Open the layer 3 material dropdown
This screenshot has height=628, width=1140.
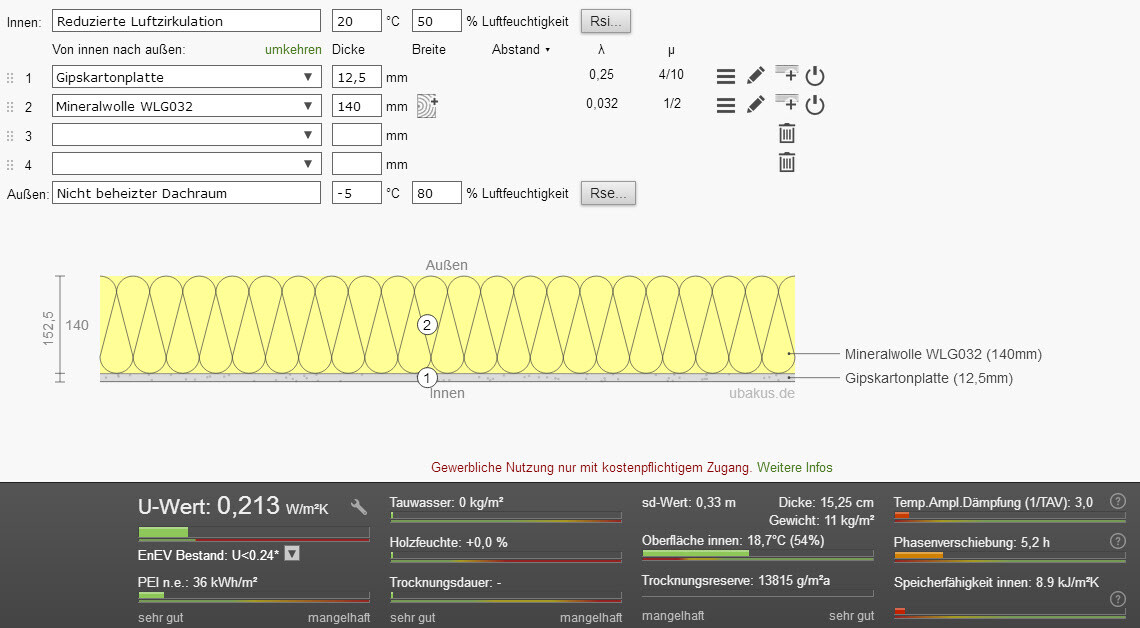307,135
